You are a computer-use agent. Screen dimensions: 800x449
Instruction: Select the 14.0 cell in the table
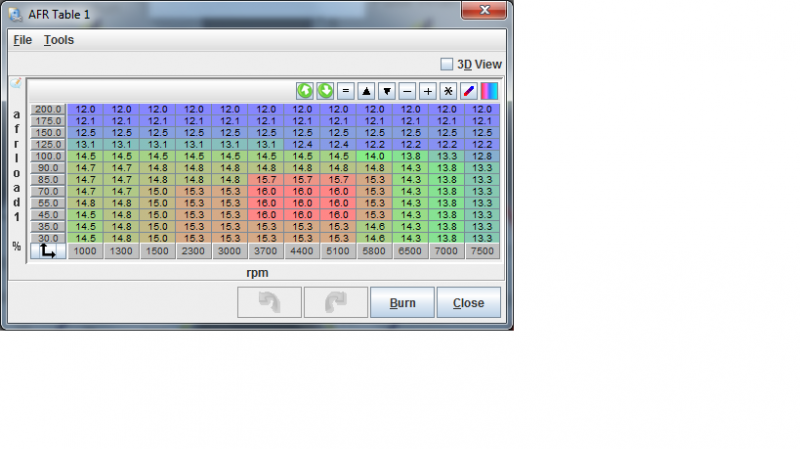tap(374, 156)
